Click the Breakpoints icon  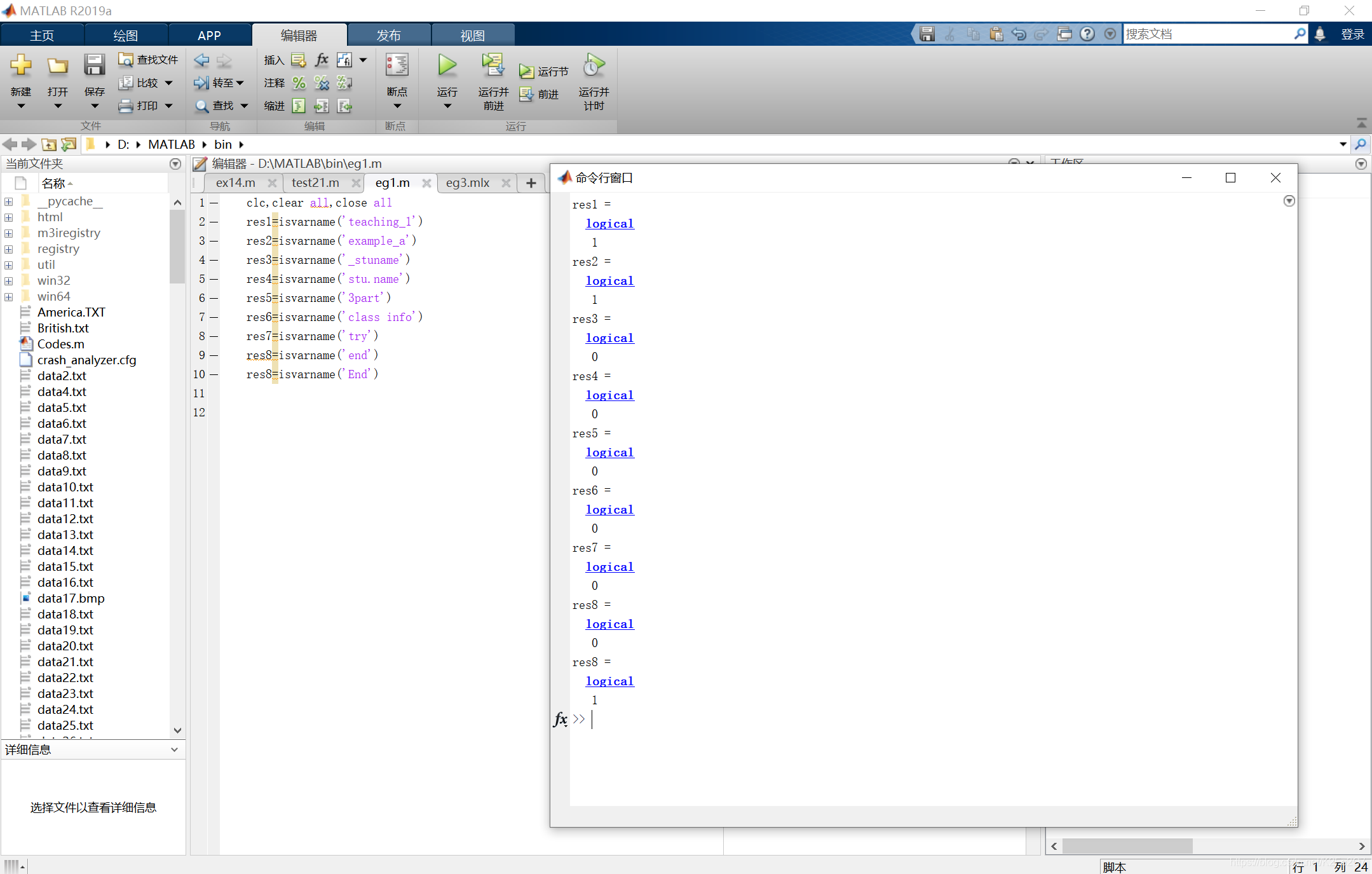397,65
